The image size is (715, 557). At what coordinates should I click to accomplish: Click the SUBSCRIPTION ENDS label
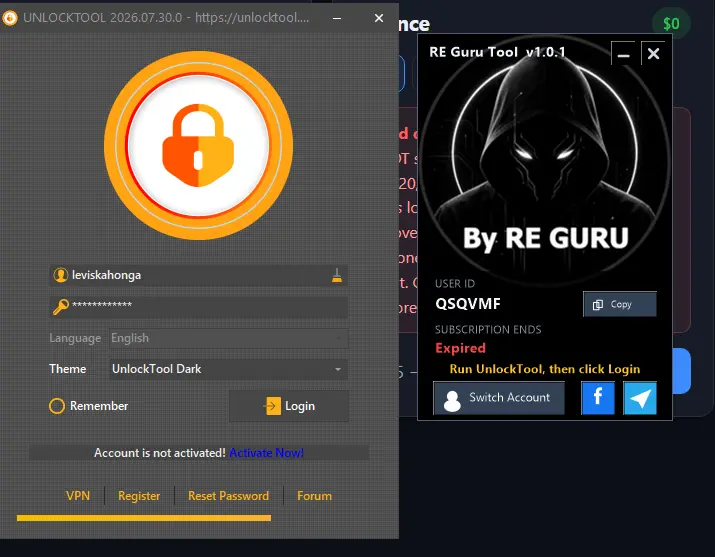point(488,330)
